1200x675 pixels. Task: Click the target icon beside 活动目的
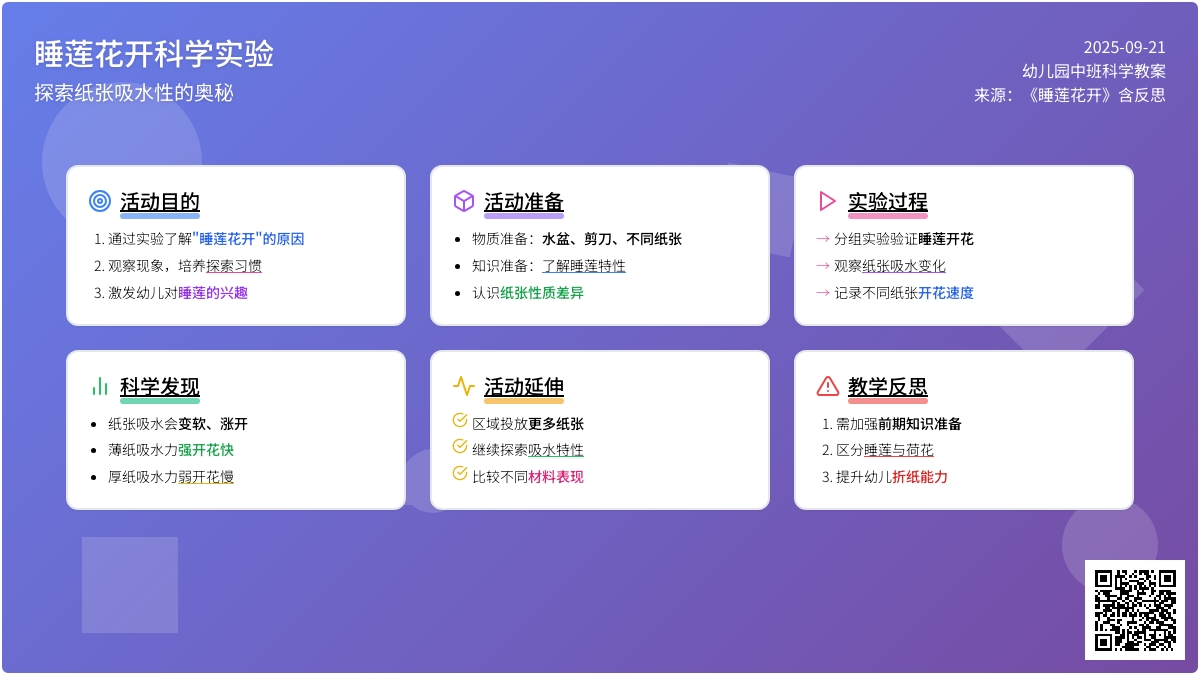(x=100, y=201)
